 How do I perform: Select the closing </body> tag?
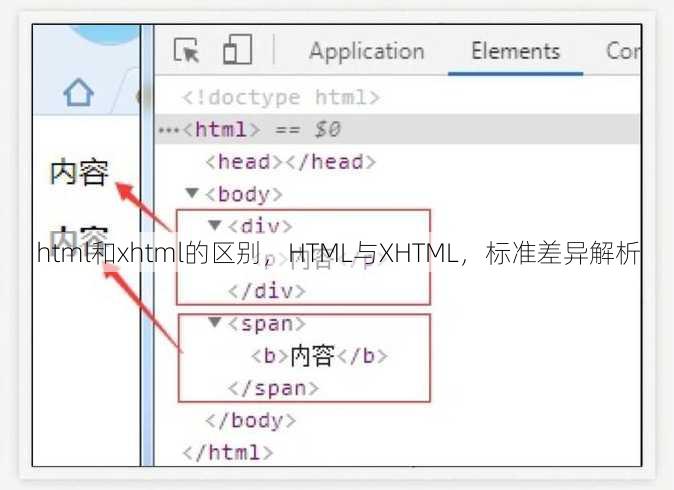[x=251, y=420]
